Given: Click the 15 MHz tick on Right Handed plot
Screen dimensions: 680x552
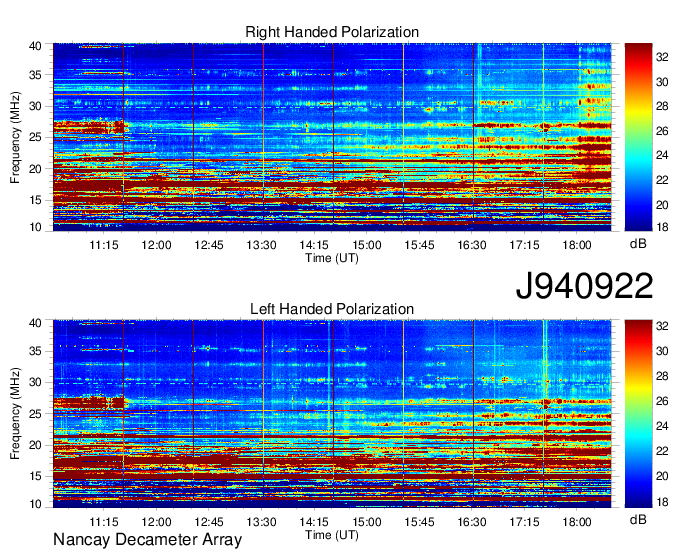Looking at the screenshot, I should [x=35, y=201].
